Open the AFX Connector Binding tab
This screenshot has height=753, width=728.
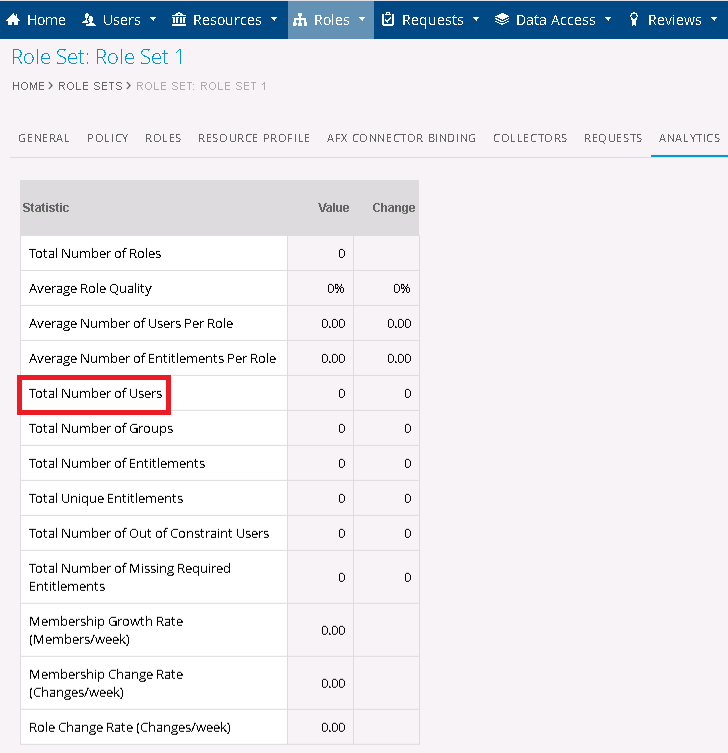pos(401,138)
